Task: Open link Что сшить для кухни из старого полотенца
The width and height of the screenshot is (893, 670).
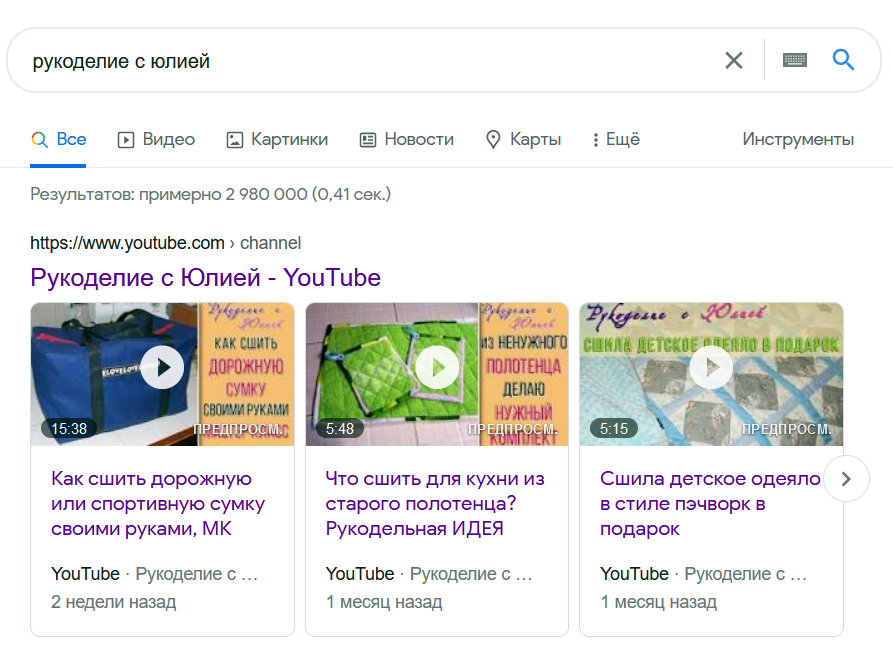Action: [435, 504]
